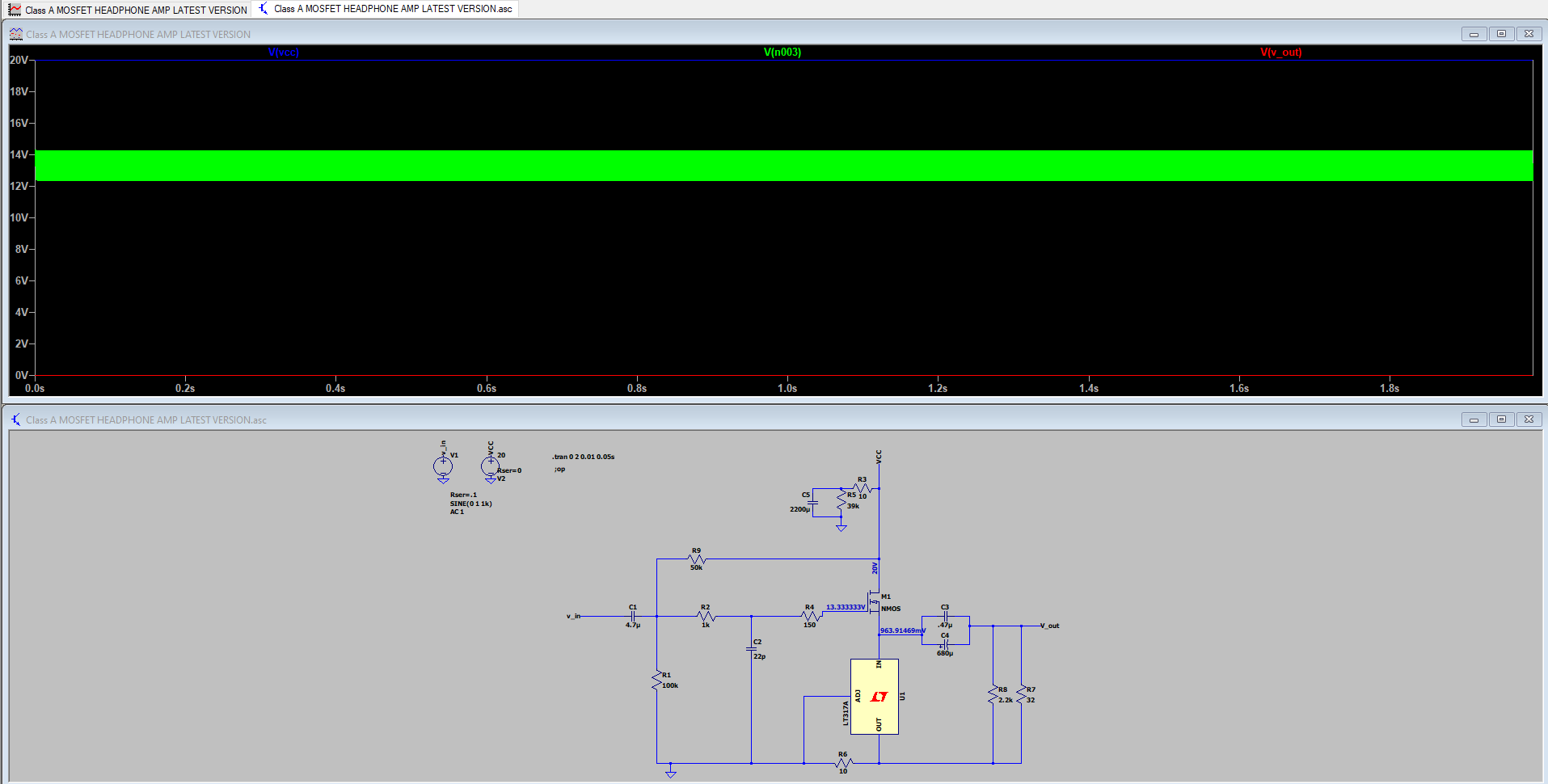
Task: Switch to the .asc schematic tab
Action: pyautogui.click(x=386, y=9)
